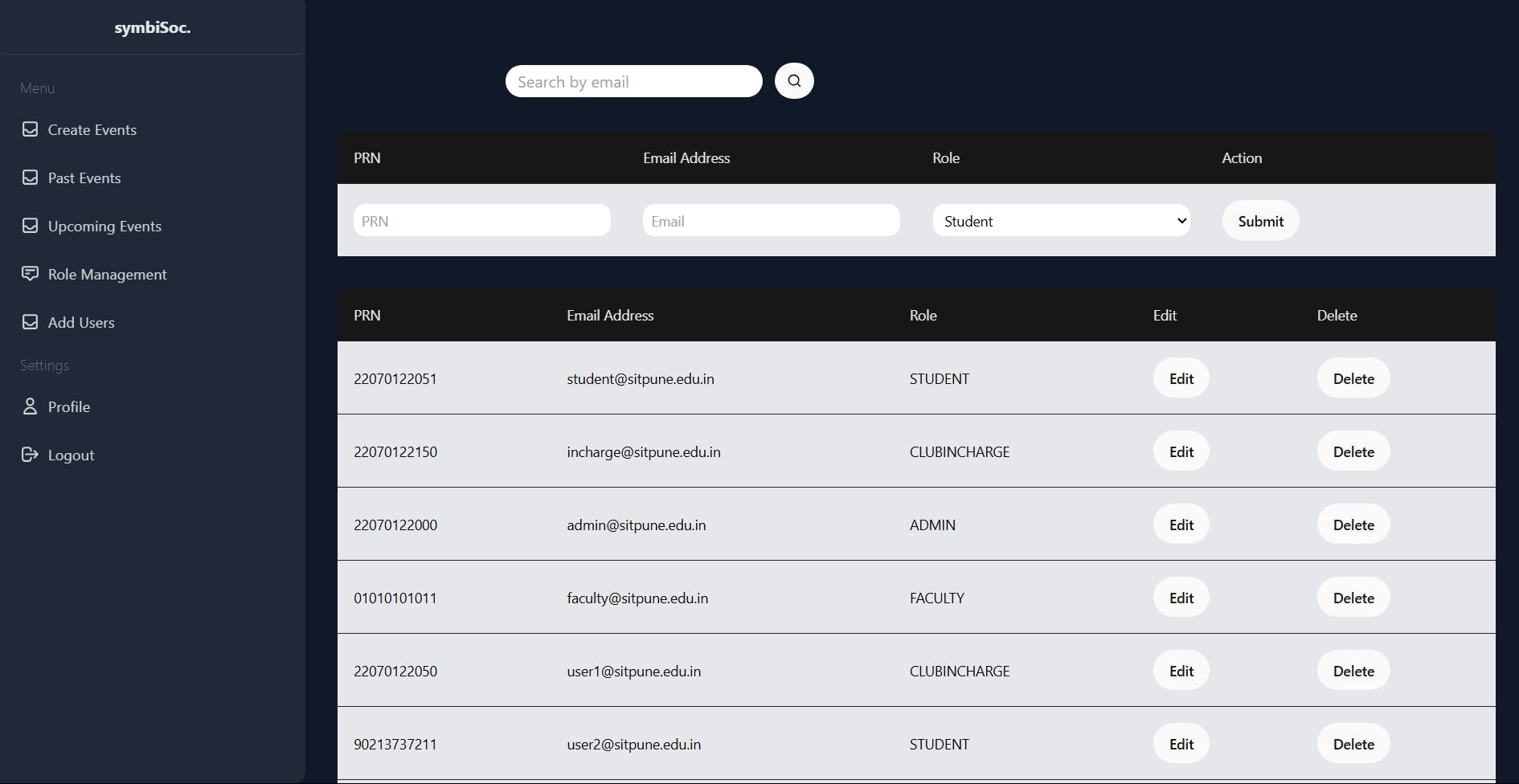Select PRN value 01010101011
Image resolution: width=1519 pixels, height=784 pixels.
[x=395, y=598]
